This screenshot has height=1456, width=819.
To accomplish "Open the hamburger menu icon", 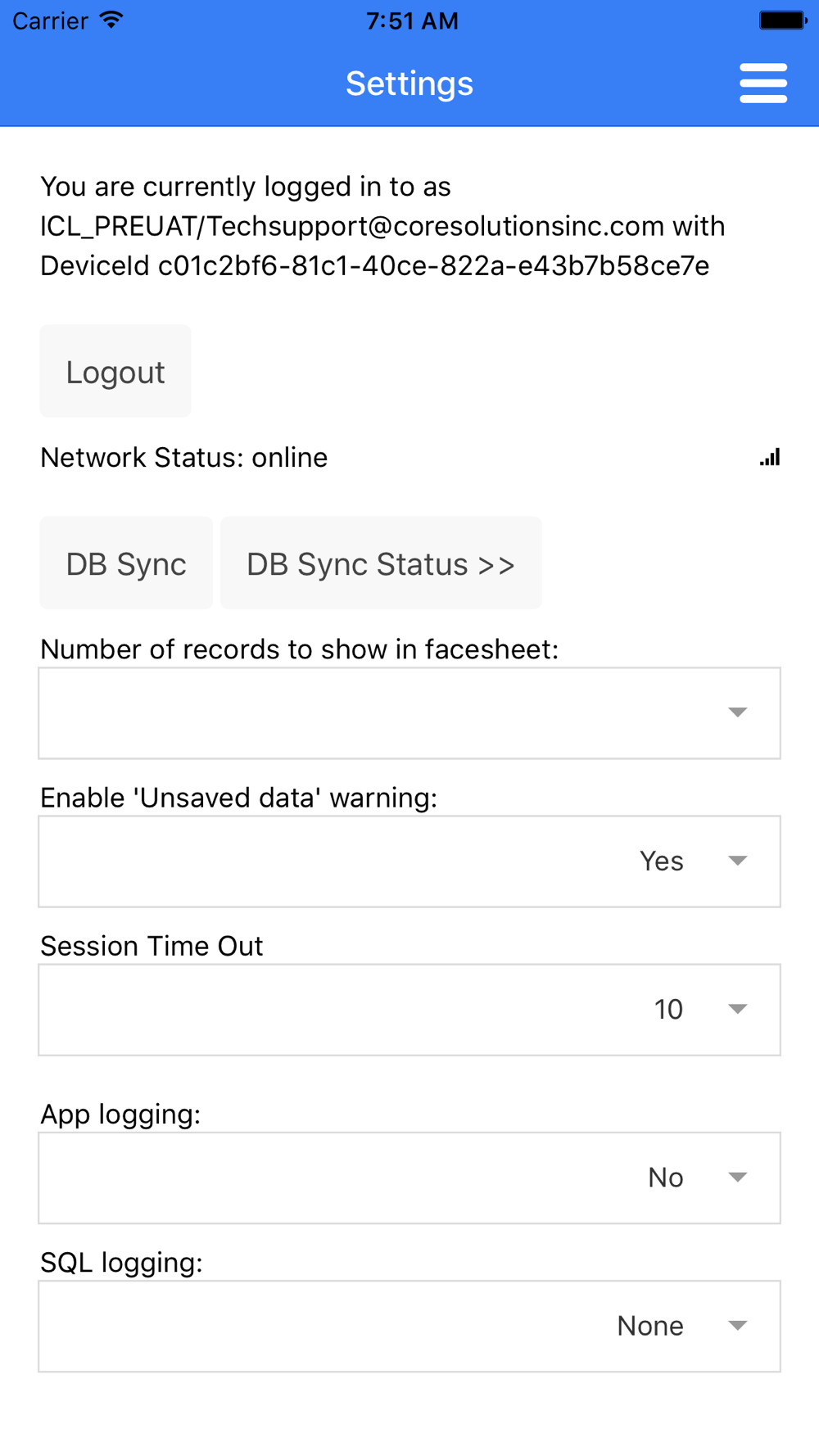I will tap(763, 84).
